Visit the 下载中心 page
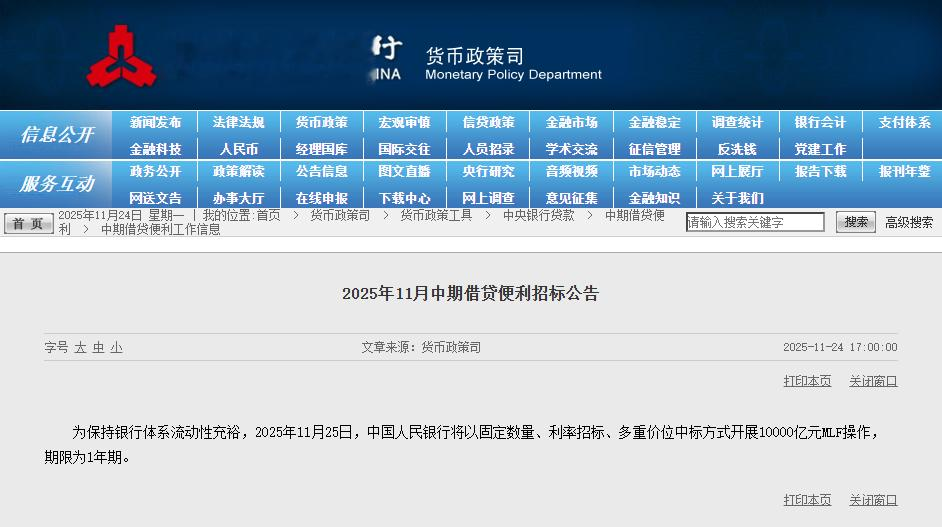Screen dimensions: 942x527 404,198
